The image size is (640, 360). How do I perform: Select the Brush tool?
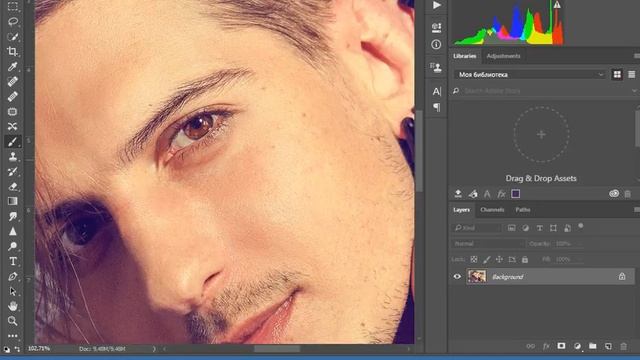click(13, 142)
